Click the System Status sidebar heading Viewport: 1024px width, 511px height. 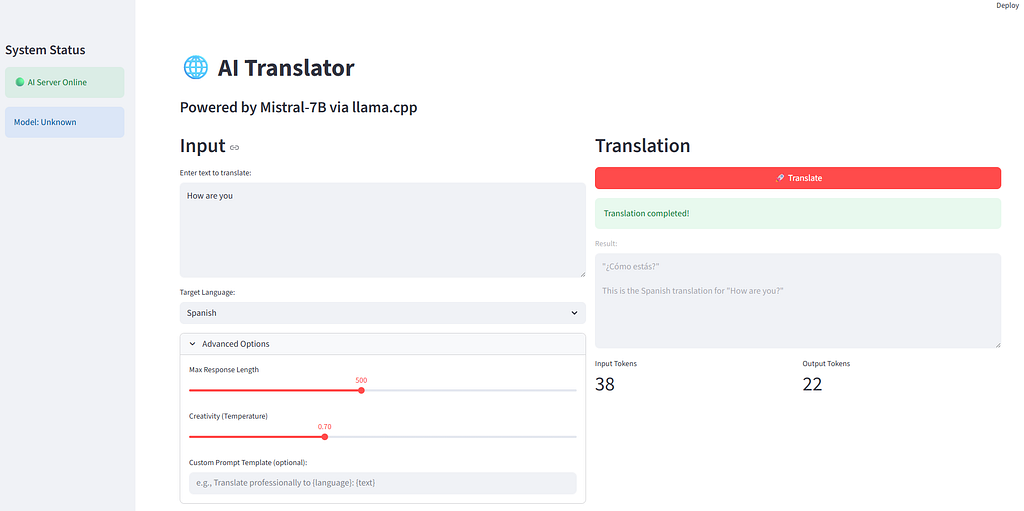(45, 50)
